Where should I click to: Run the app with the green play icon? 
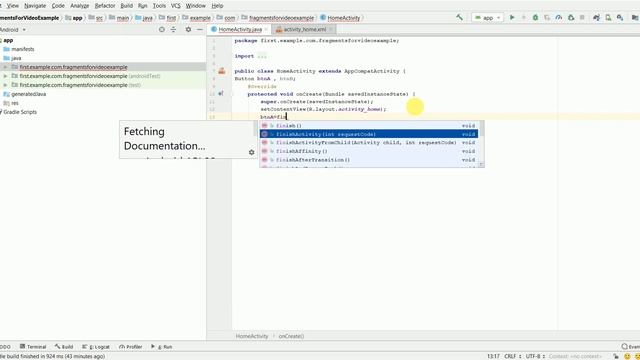click(x=512, y=18)
